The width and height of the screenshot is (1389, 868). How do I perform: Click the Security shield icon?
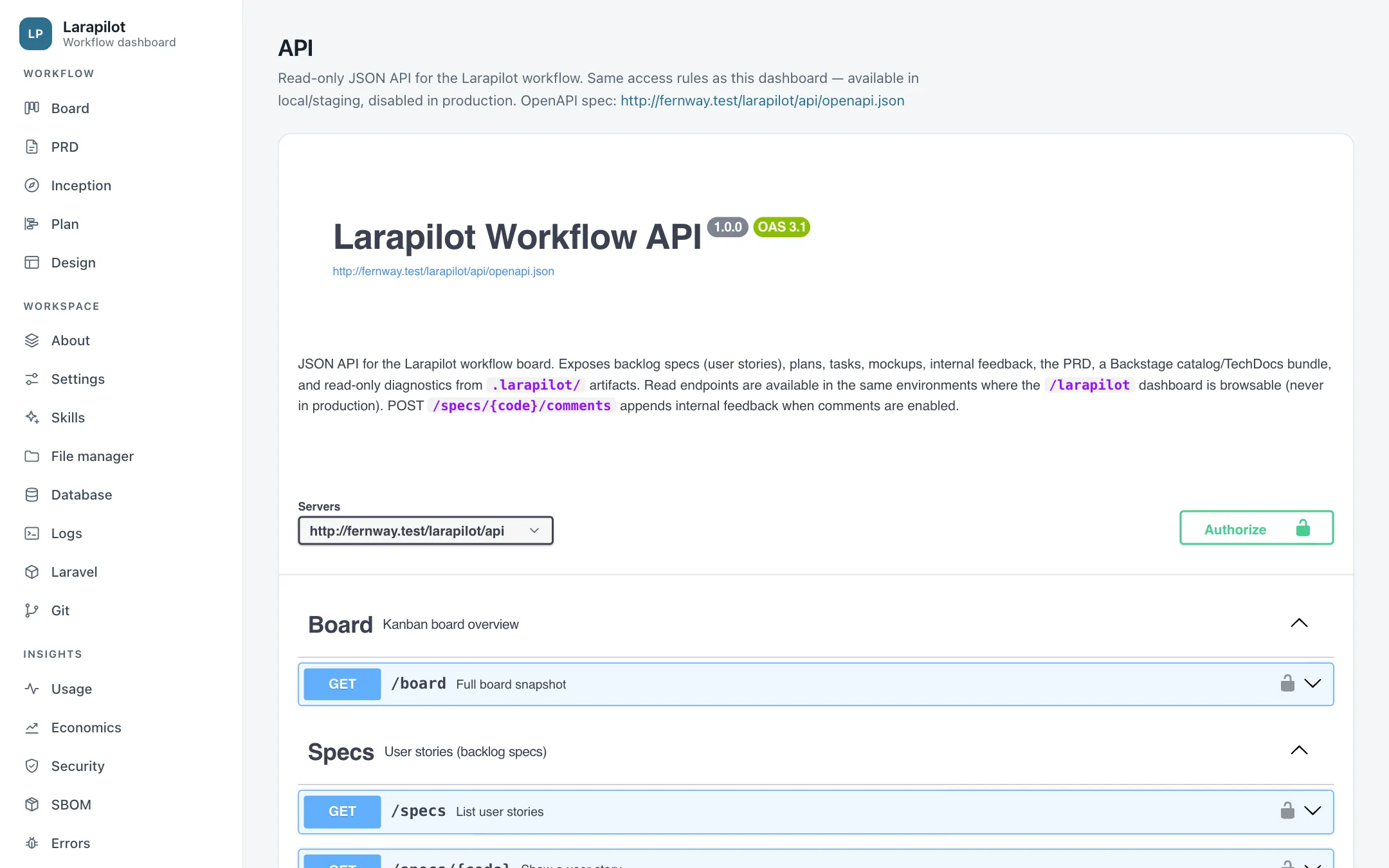32,766
